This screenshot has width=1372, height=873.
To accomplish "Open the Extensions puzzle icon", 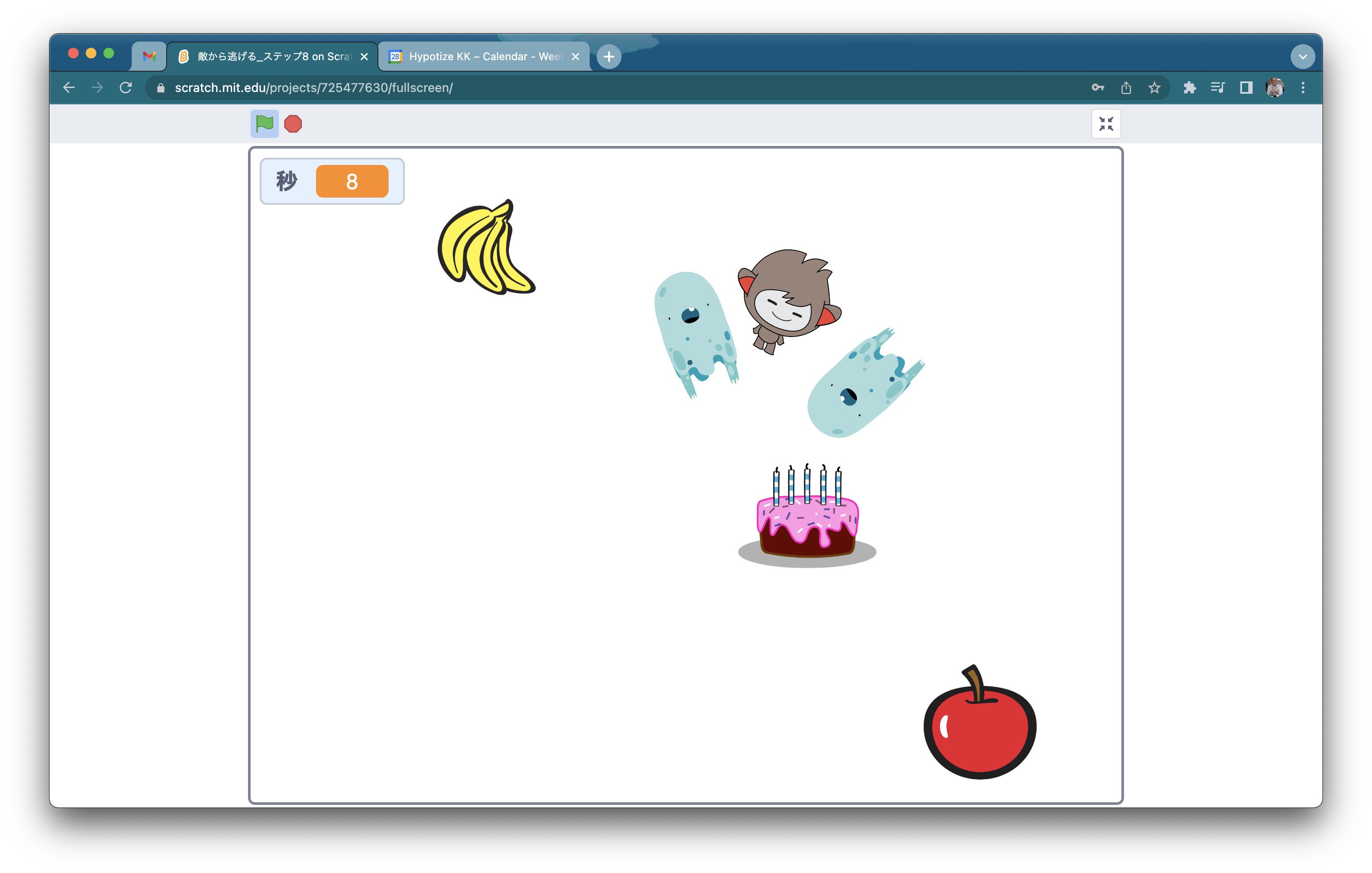I will 1189,88.
